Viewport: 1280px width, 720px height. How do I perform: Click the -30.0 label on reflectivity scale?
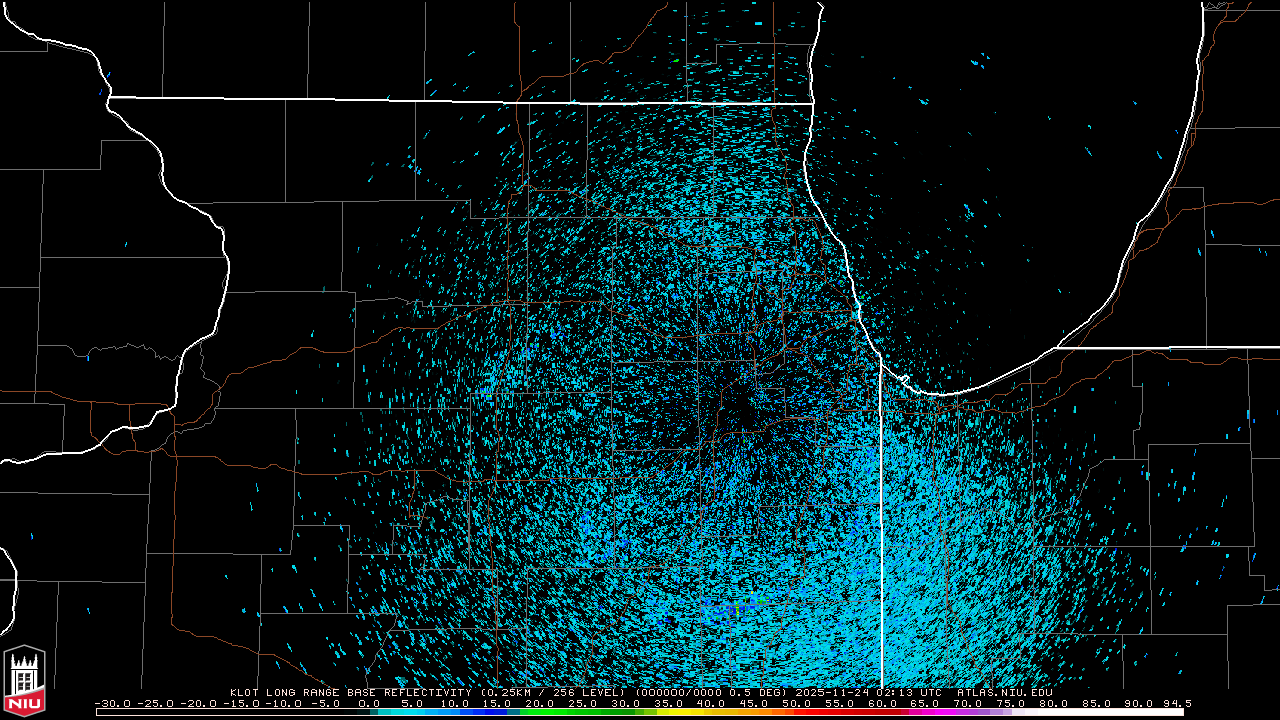point(112,703)
